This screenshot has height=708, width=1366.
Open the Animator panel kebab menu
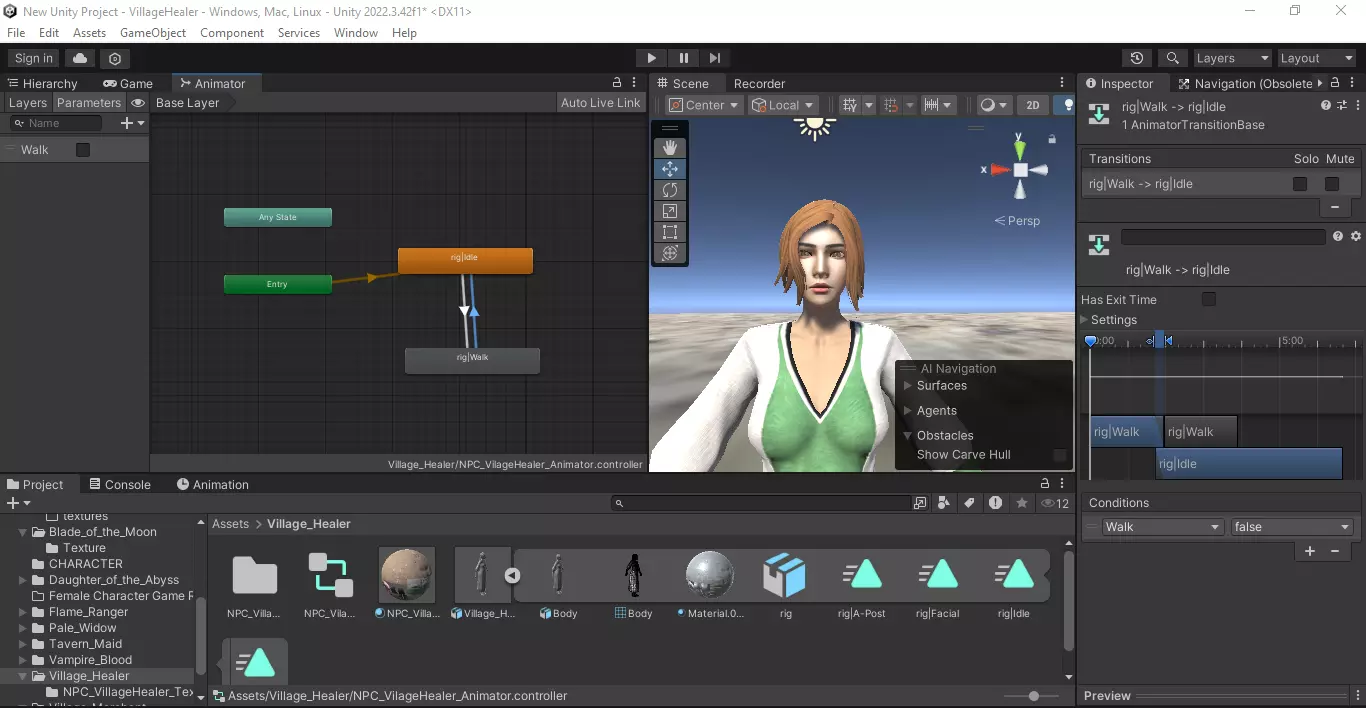click(x=636, y=83)
